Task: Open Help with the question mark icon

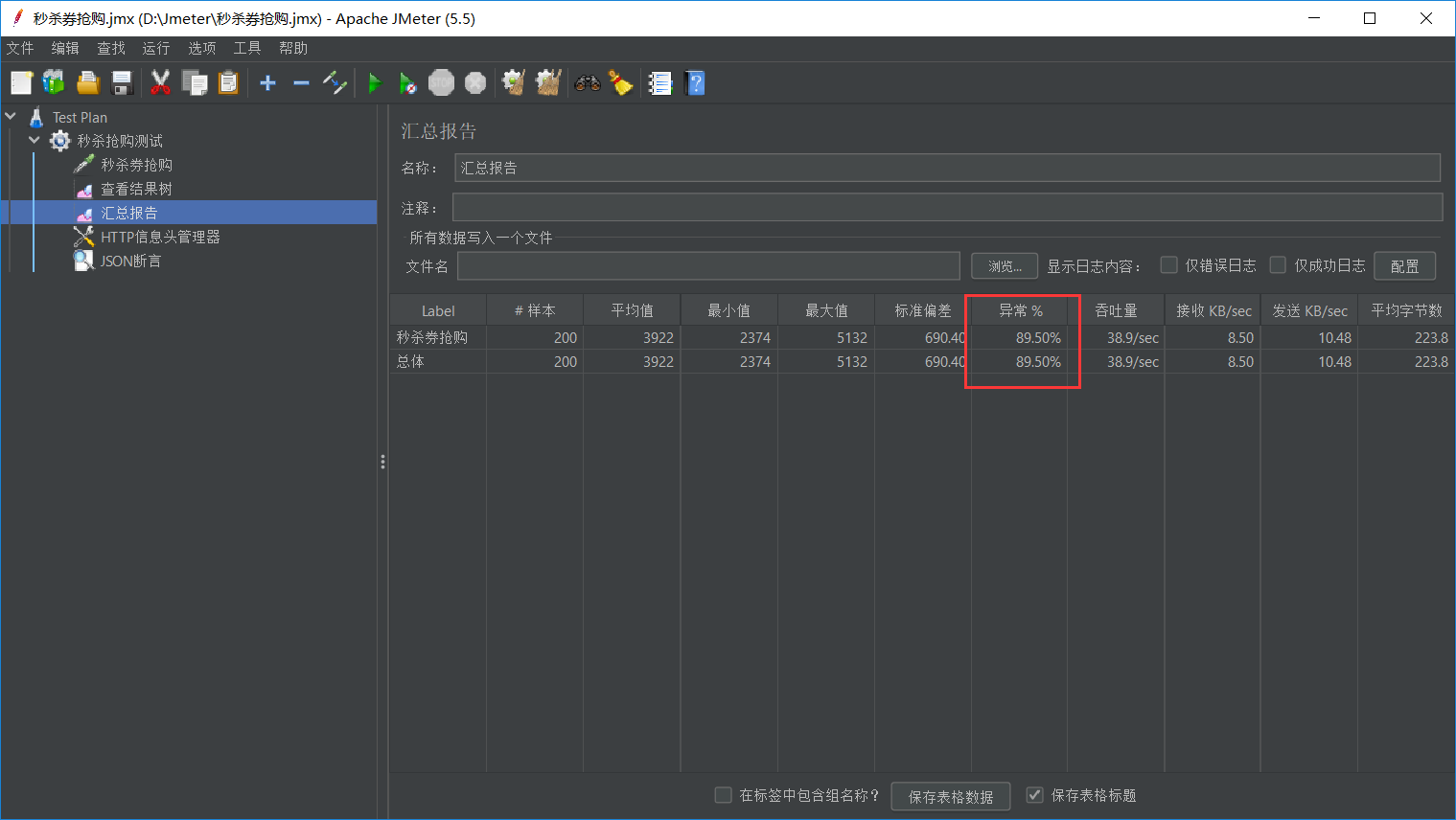Action: coord(696,84)
